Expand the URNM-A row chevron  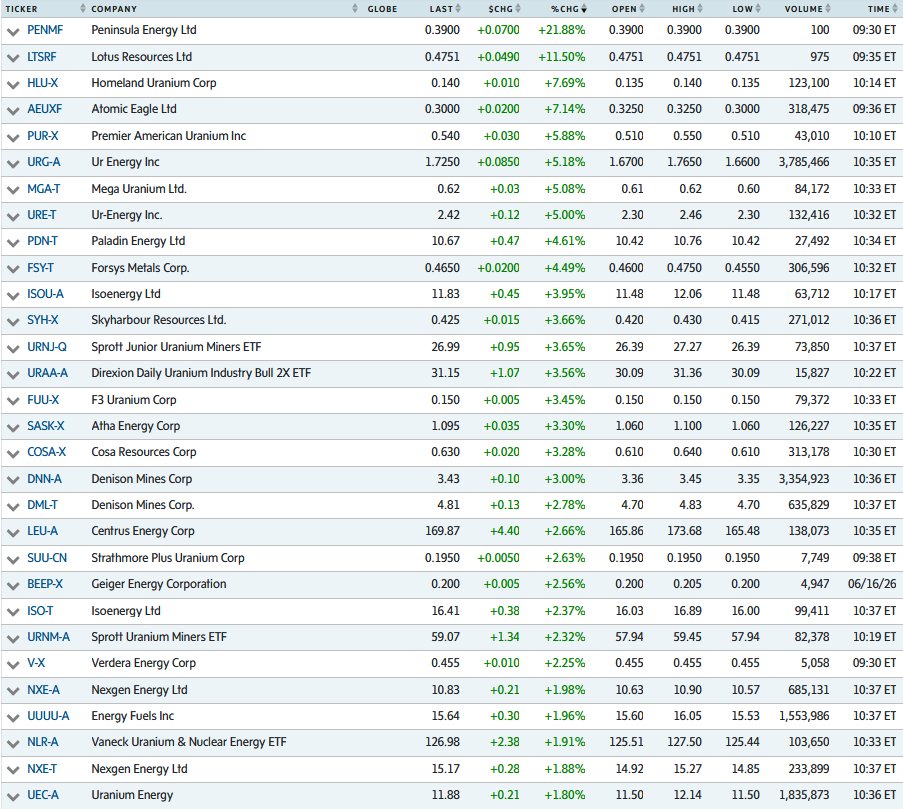coord(13,639)
